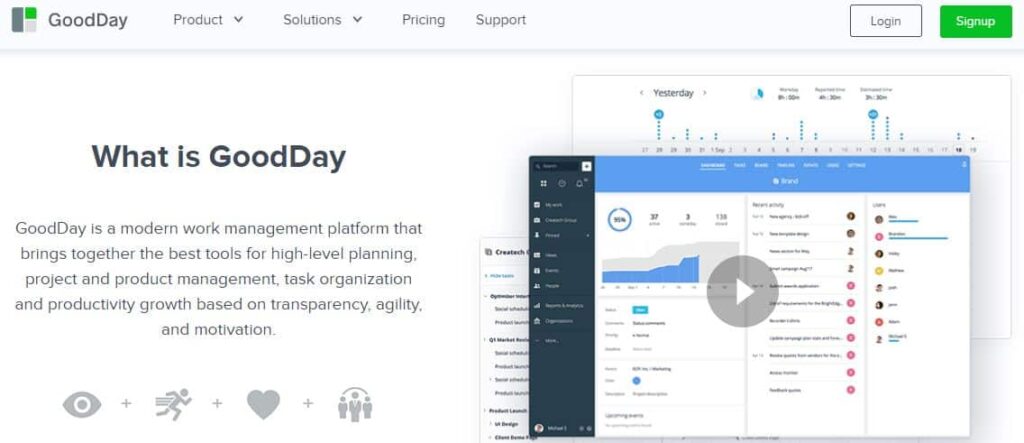Click the group of people icon

tap(355, 404)
